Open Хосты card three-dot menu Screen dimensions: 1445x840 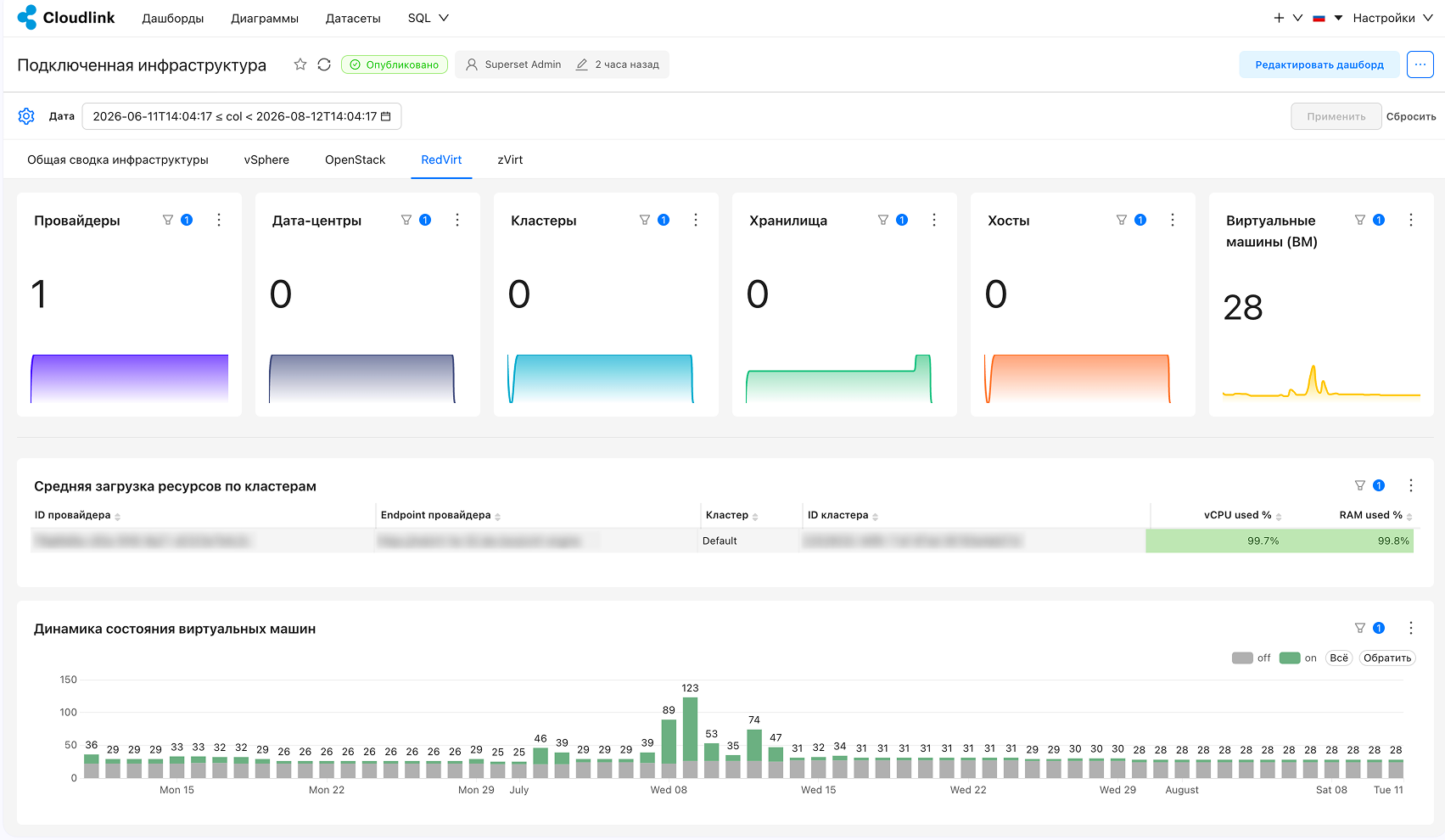click(x=1173, y=220)
